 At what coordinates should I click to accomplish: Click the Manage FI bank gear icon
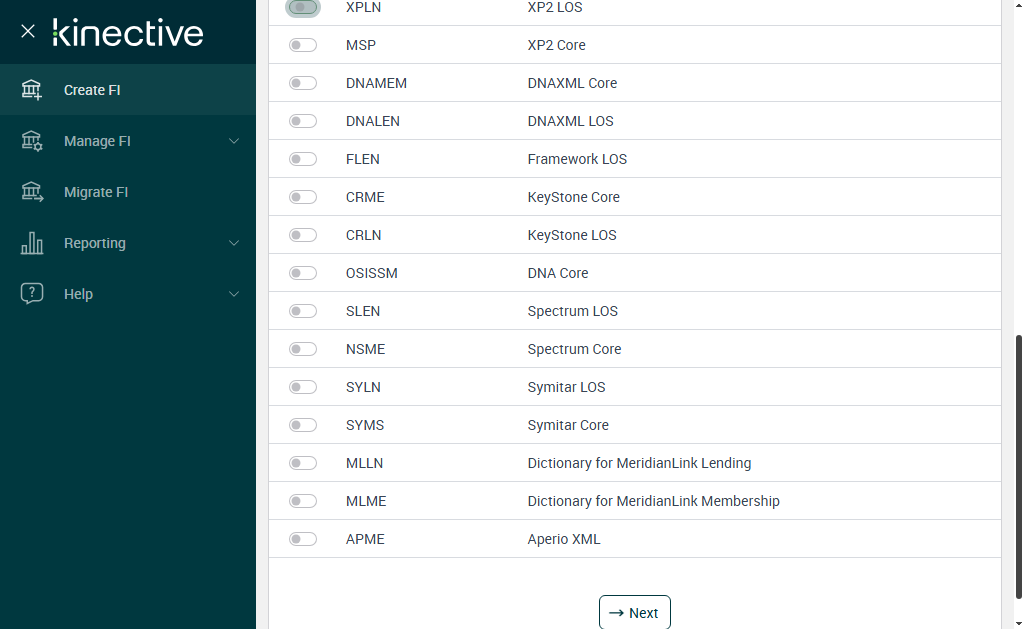point(31,140)
